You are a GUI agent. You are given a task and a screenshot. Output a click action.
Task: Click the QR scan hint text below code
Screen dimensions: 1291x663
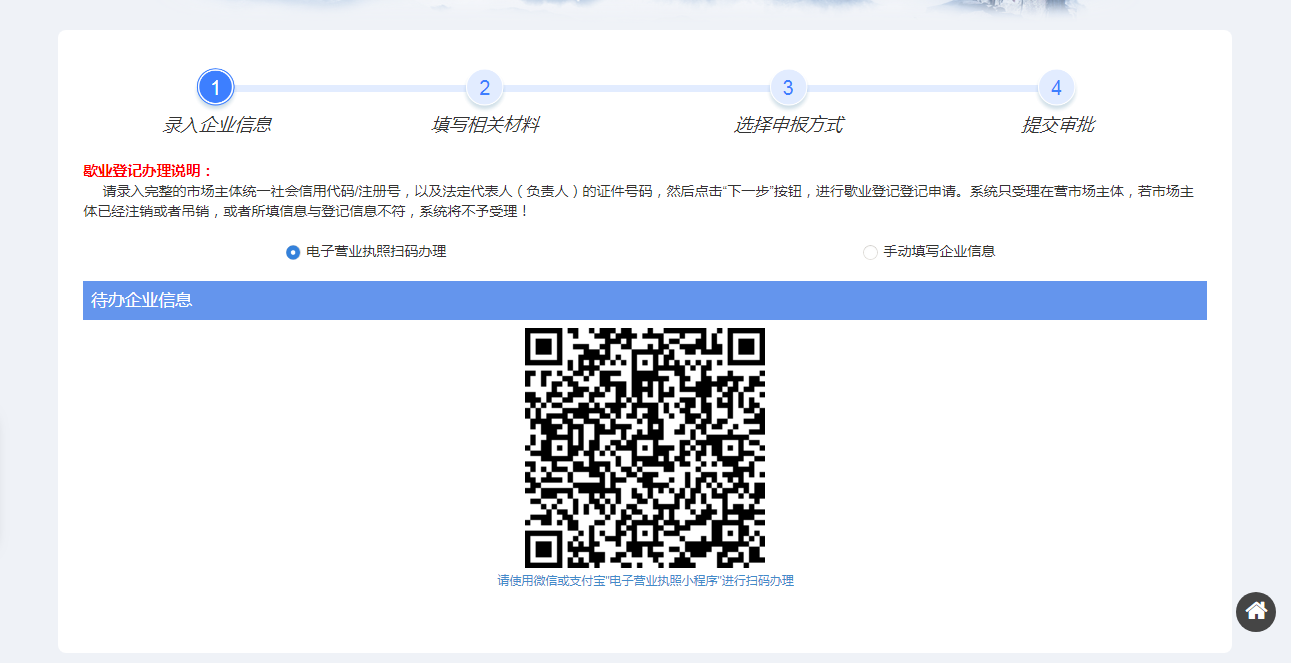(x=646, y=581)
